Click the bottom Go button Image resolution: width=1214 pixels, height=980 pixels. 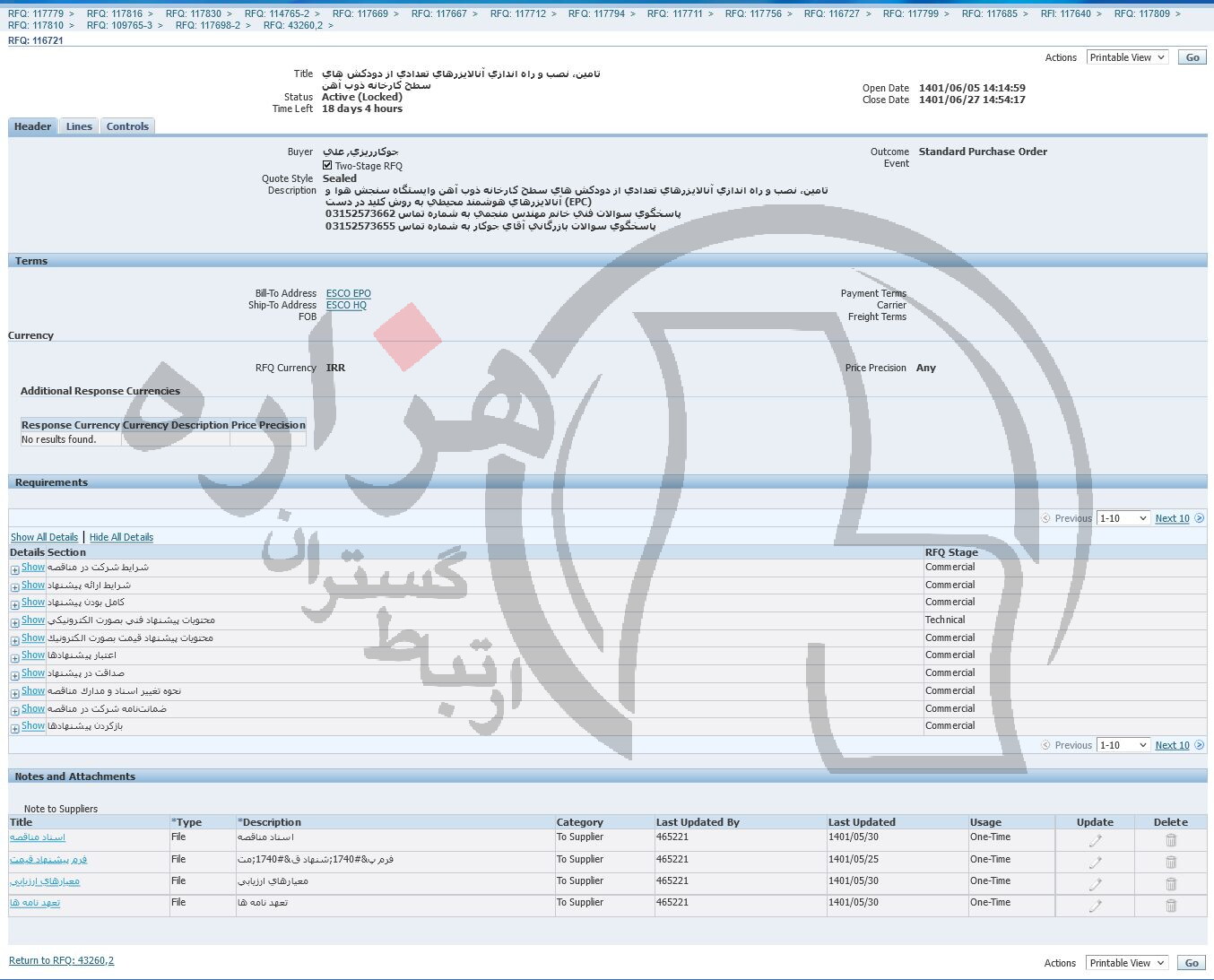point(1191,963)
